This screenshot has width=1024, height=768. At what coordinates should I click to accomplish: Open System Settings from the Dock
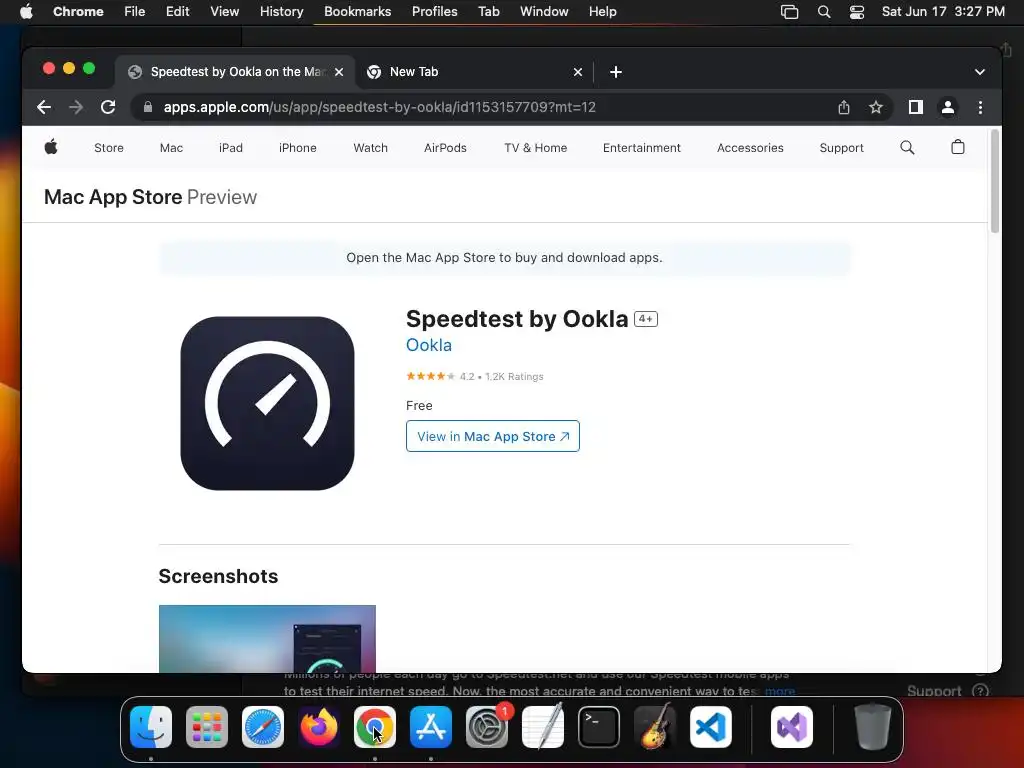click(x=487, y=727)
